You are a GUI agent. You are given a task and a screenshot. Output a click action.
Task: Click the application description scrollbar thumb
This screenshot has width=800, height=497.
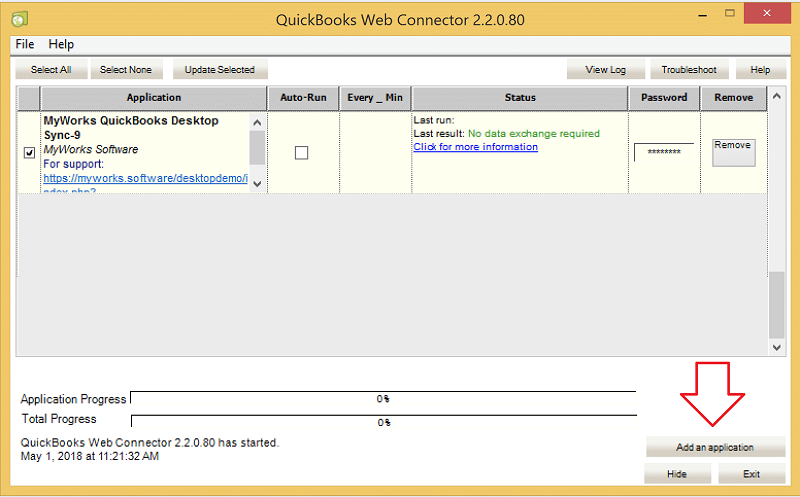(x=257, y=147)
